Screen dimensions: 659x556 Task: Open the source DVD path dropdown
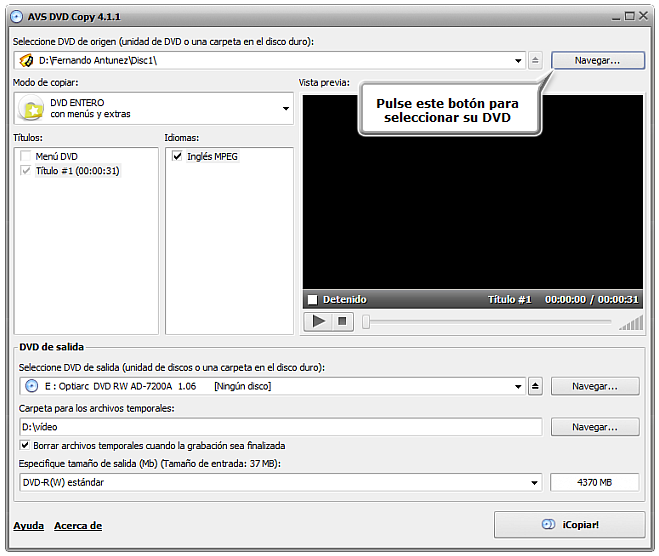click(518, 61)
